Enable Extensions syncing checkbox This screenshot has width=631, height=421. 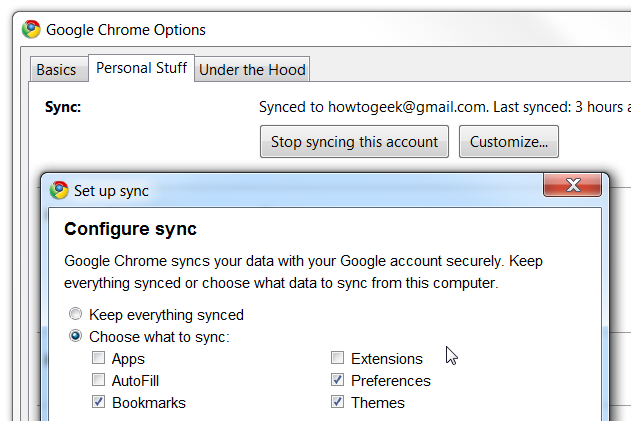338,359
